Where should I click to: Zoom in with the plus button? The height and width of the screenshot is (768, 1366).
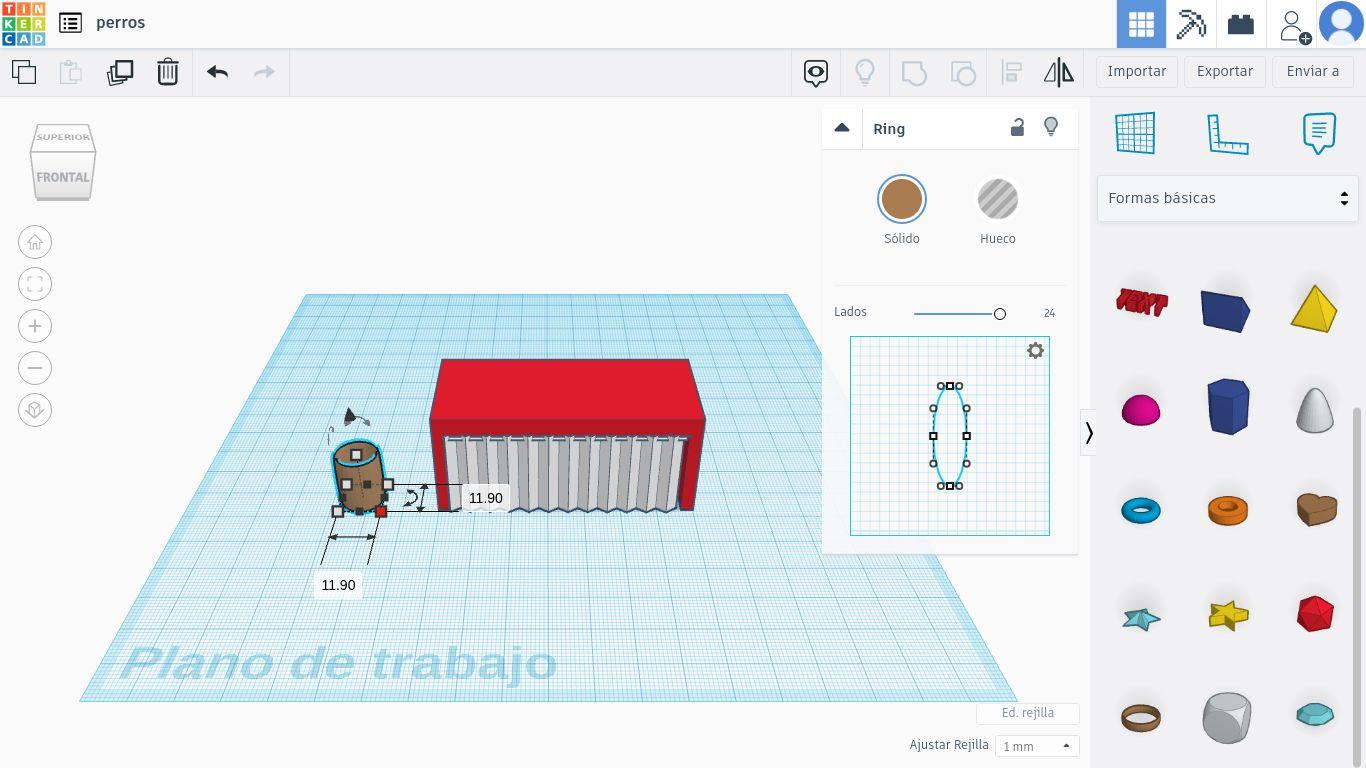click(x=35, y=326)
